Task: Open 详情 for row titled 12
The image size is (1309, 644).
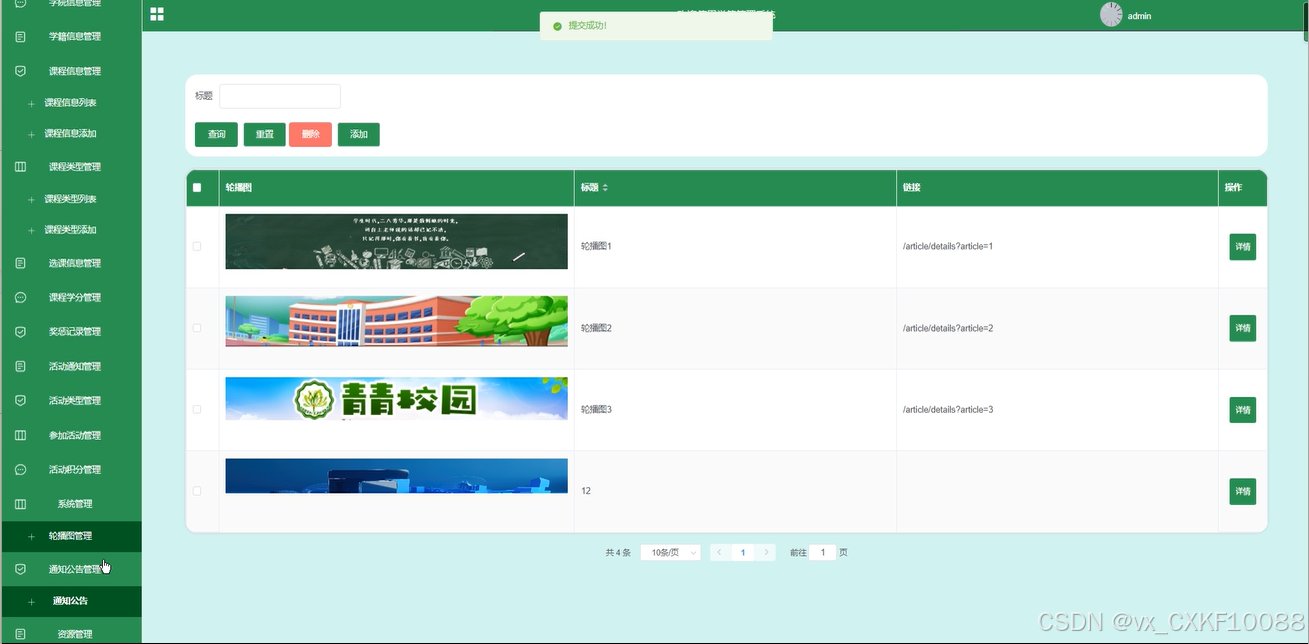Action: click(1243, 491)
